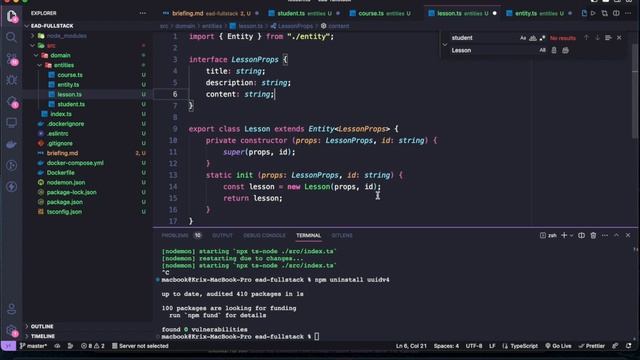Toggle Preserve Case in replace field
This screenshot has height=360, width=640.
click(x=542, y=50)
